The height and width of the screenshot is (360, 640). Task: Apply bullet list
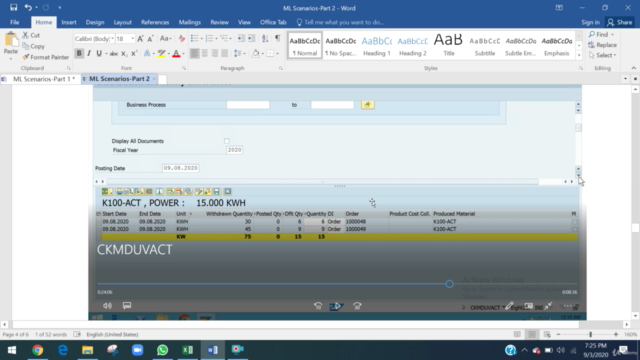(194, 39)
